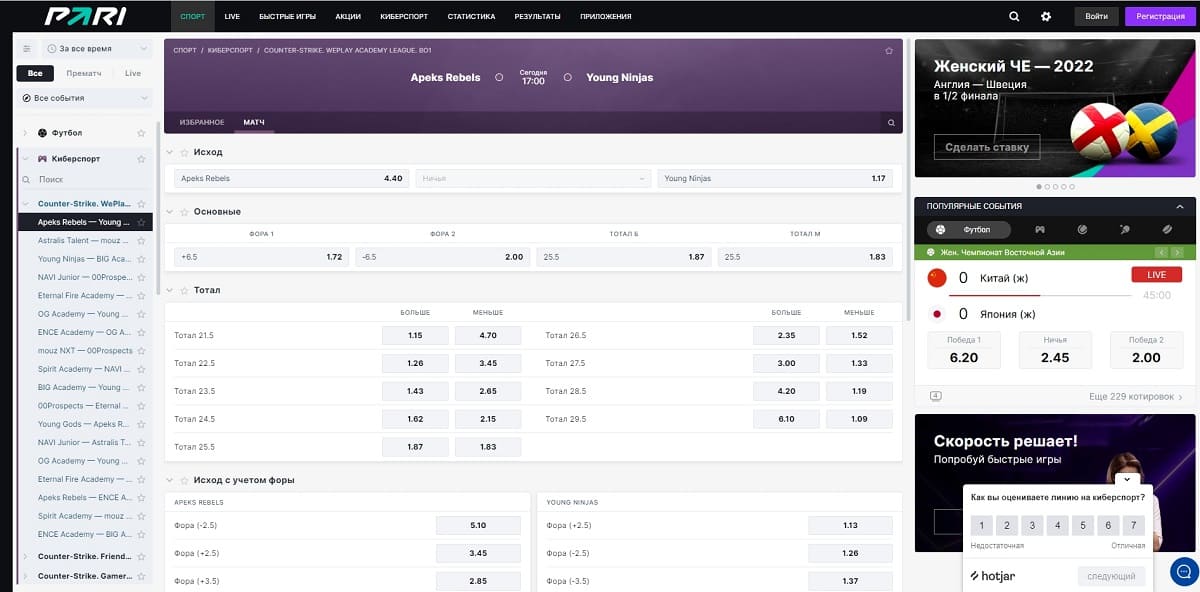Favorite the Исход market with its star
The image size is (1200, 592).
(x=184, y=152)
